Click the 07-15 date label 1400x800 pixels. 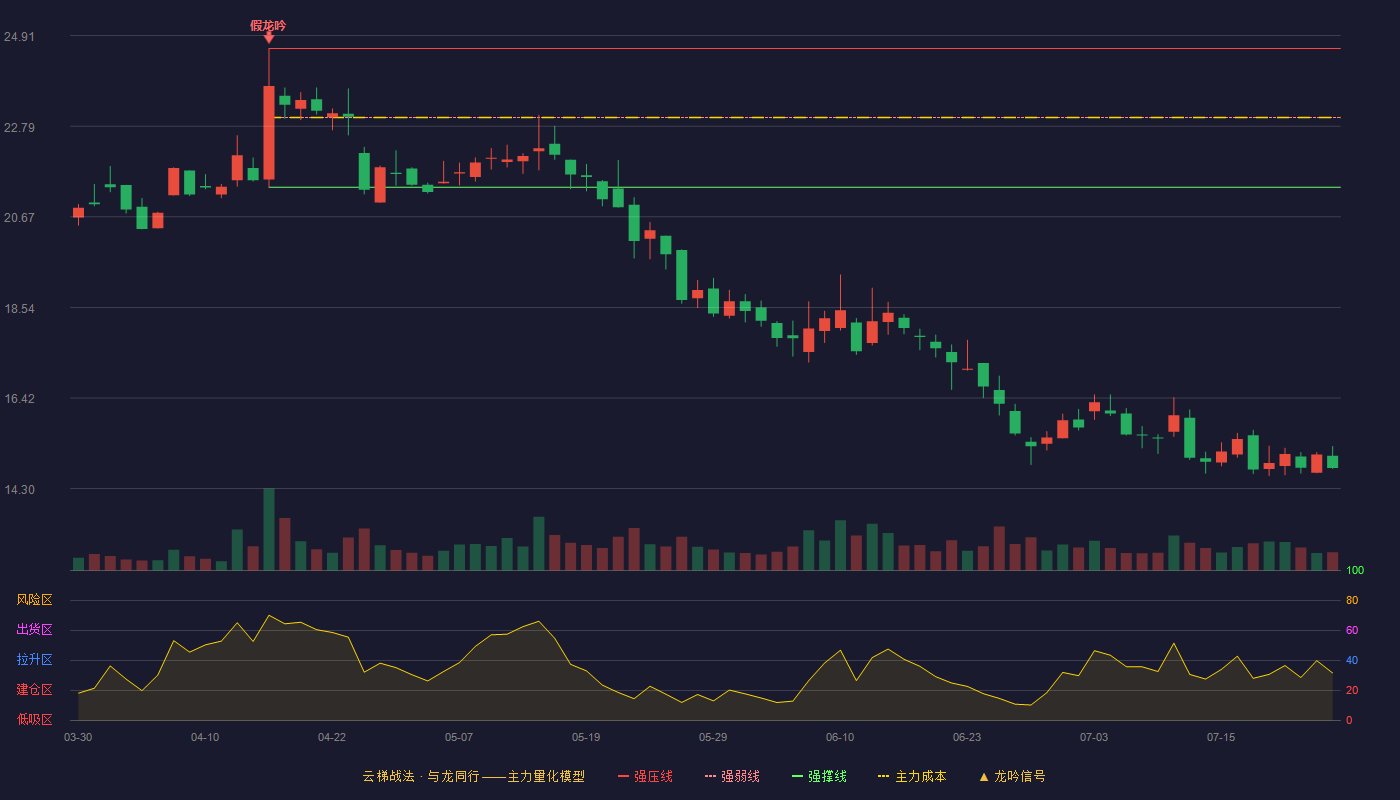(1221, 737)
